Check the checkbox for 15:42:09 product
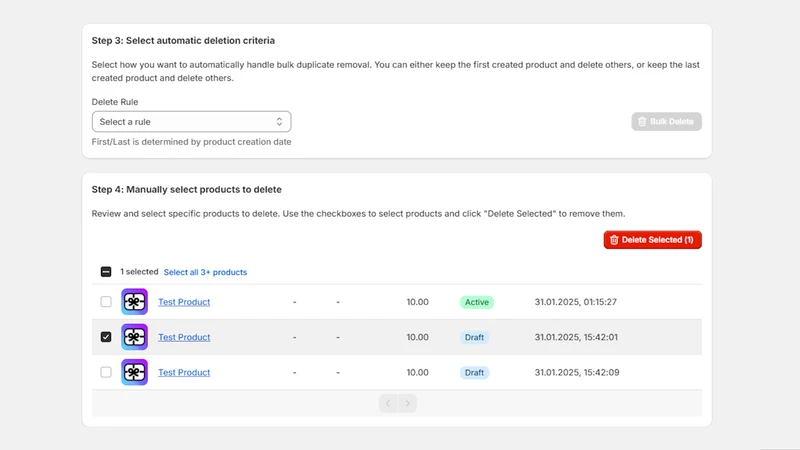800x450 pixels. click(x=106, y=372)
